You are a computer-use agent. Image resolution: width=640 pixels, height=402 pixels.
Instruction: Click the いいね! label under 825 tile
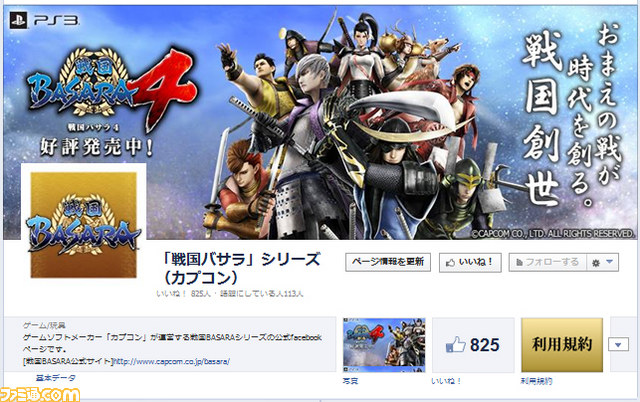click(446, 381)
